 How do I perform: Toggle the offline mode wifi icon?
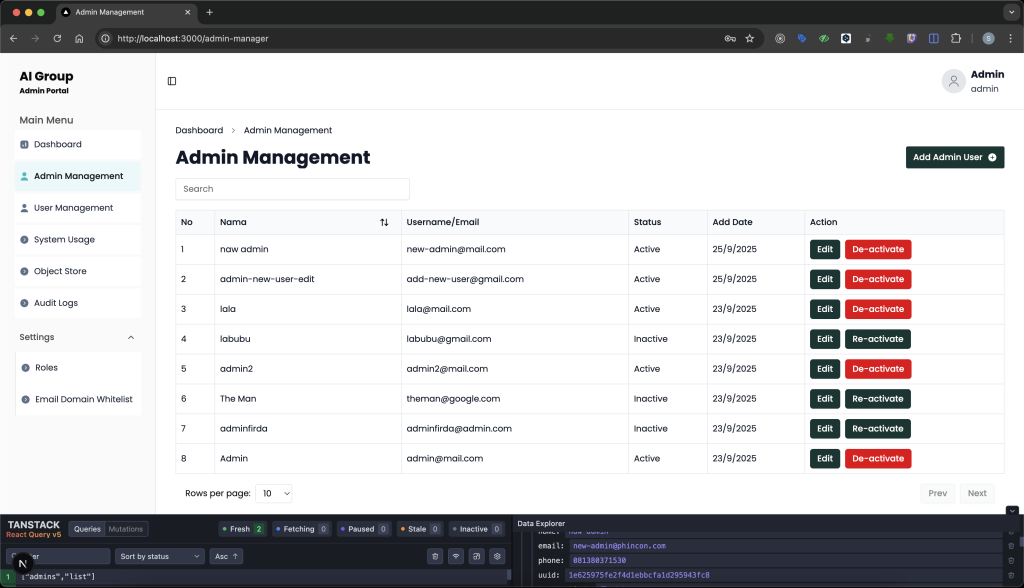pyautogui.click(x=455, y=556)
